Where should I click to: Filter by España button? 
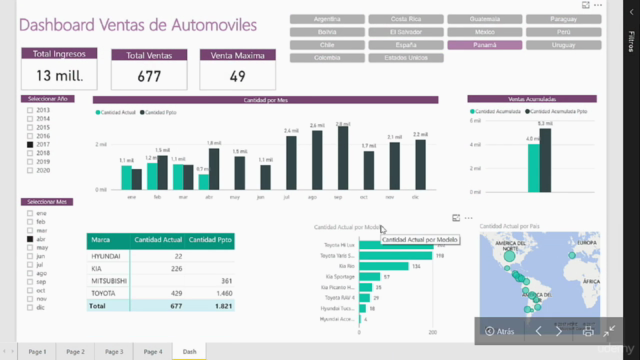(406, 45)
